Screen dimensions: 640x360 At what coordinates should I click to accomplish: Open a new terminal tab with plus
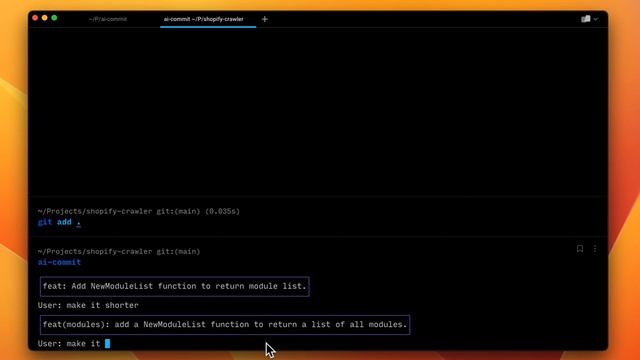264,19
